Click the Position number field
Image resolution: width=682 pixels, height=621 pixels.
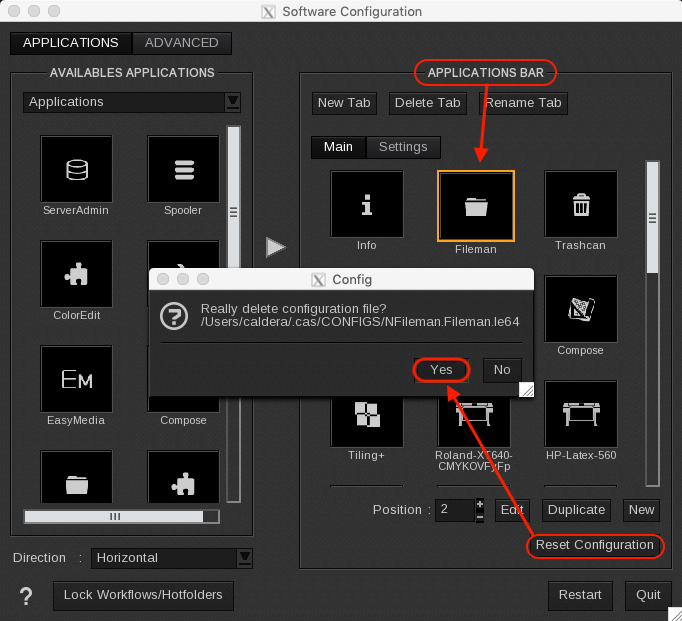point(455,510)
